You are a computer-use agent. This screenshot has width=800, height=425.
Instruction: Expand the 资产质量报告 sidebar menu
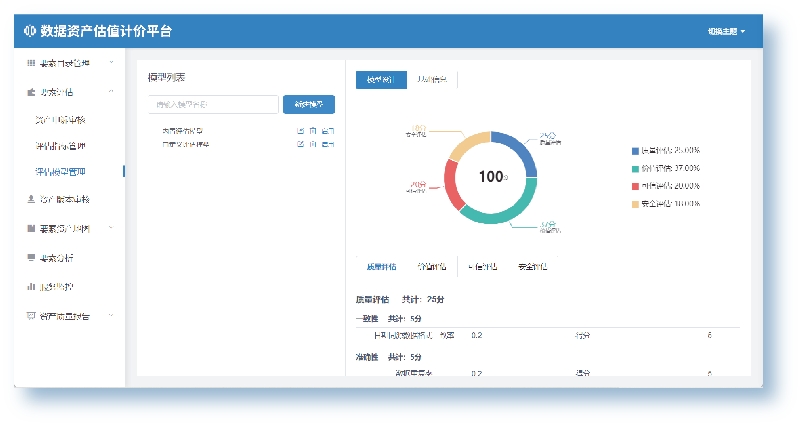pyautogui.click(x=111, y=316)
